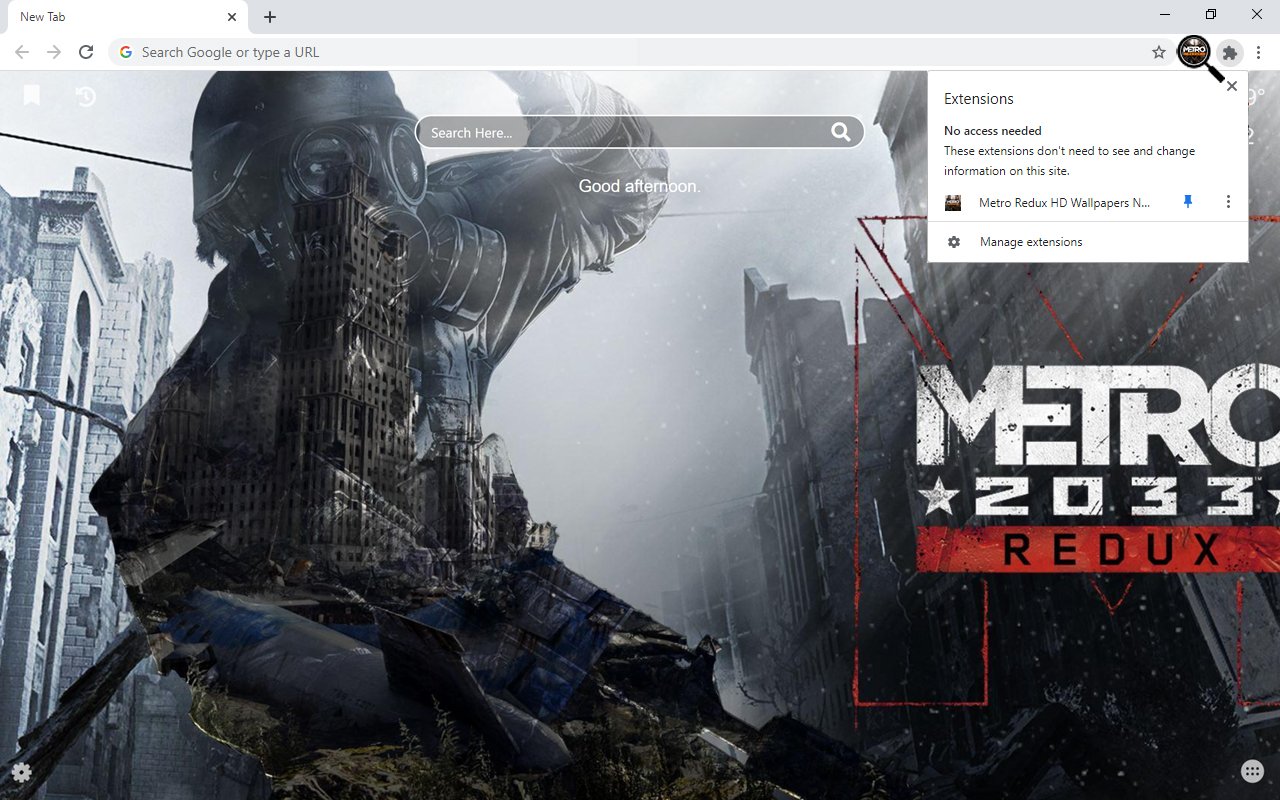Open more options for Metro Redux extension

pyautogui.click(x=1228, y=202)
